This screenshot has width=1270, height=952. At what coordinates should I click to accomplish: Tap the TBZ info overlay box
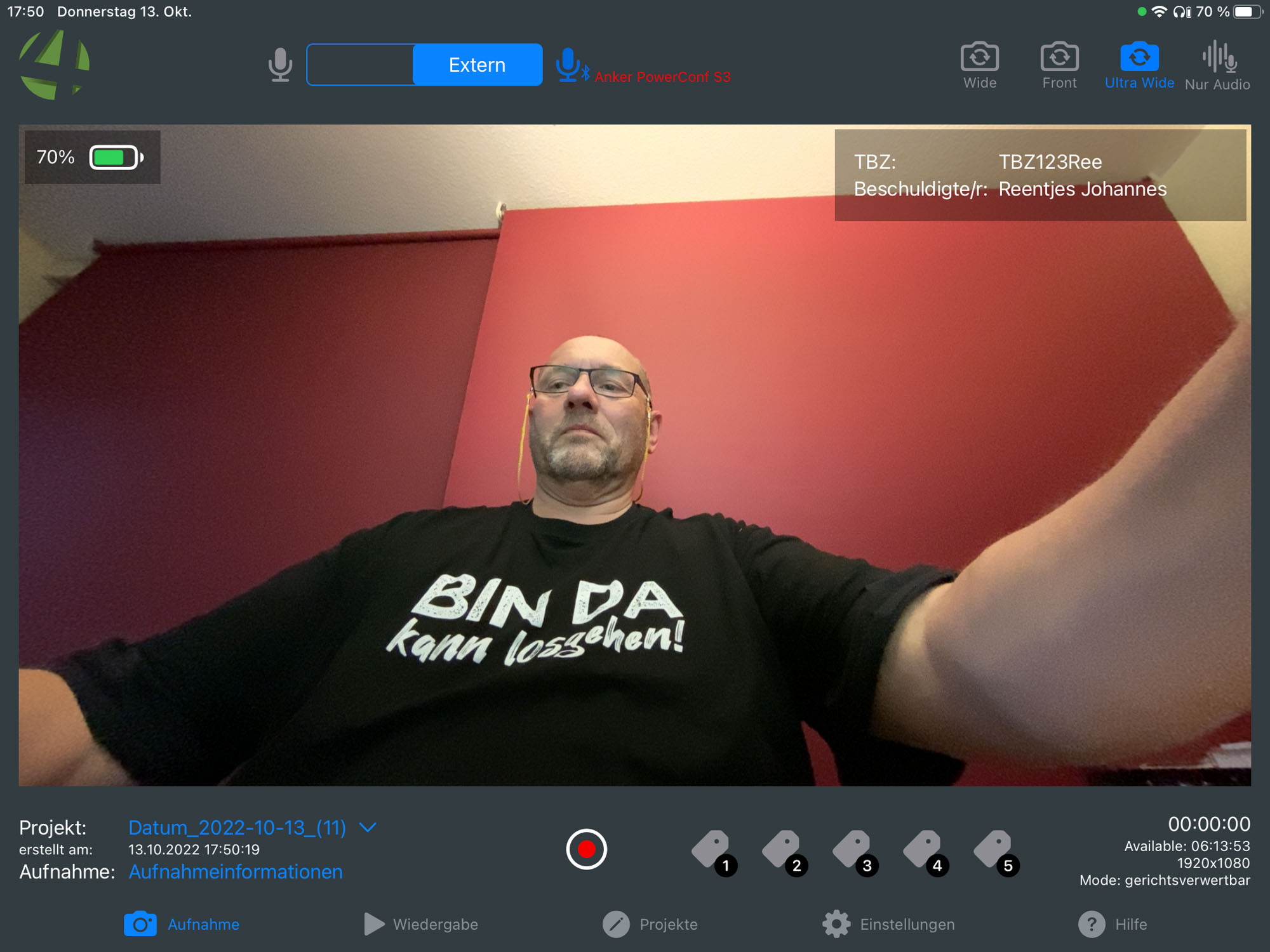click(1040, 175)
